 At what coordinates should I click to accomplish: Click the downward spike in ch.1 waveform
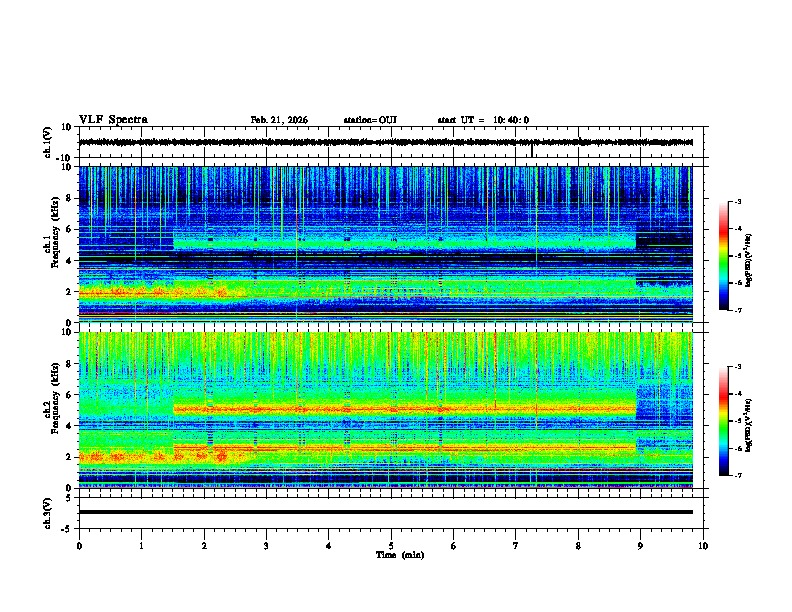pyautogui.click(x=531, y=150)
